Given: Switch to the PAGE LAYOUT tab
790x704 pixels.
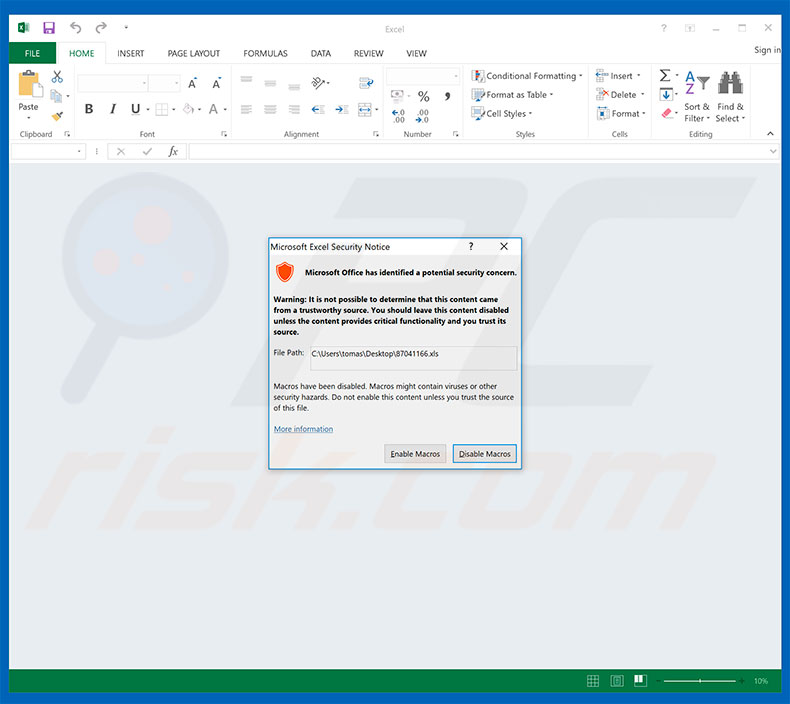Looking at the screenshot, I should point(193,53).
